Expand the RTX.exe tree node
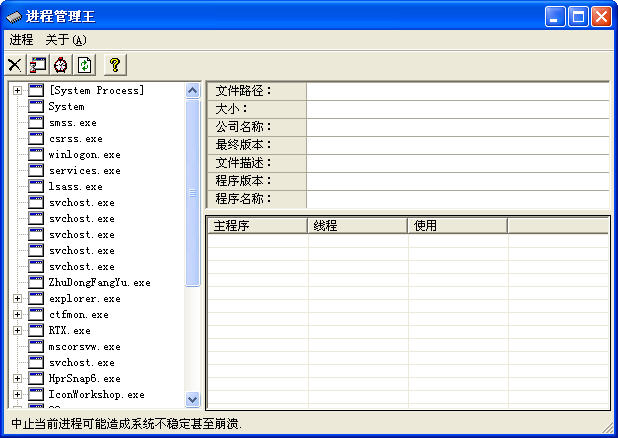The height and width of the screenshot is (438, 618). (18, 331)
